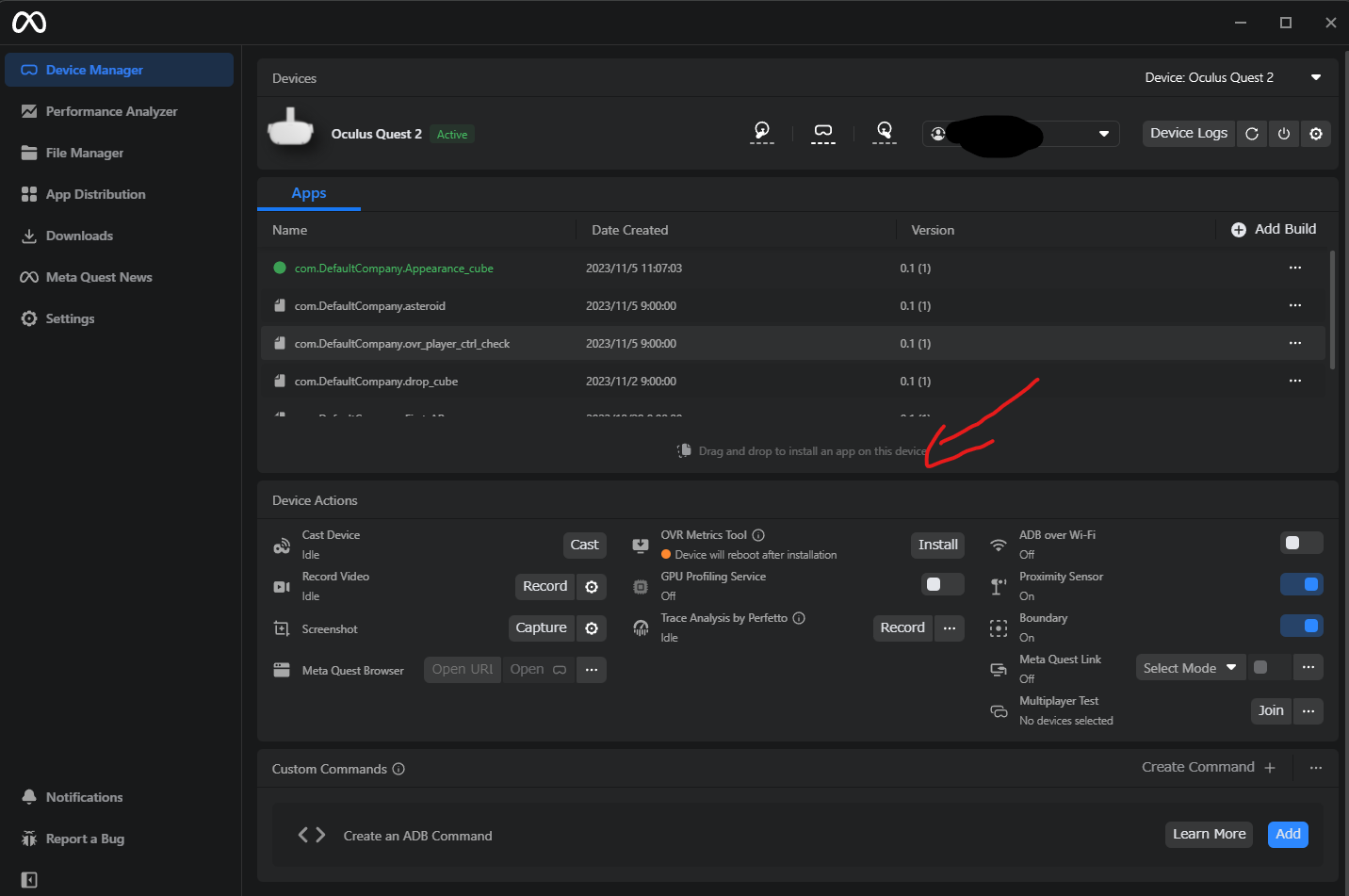Click OVR Metrics Tool info icon

pyautogui.click(x=758, y=535)
